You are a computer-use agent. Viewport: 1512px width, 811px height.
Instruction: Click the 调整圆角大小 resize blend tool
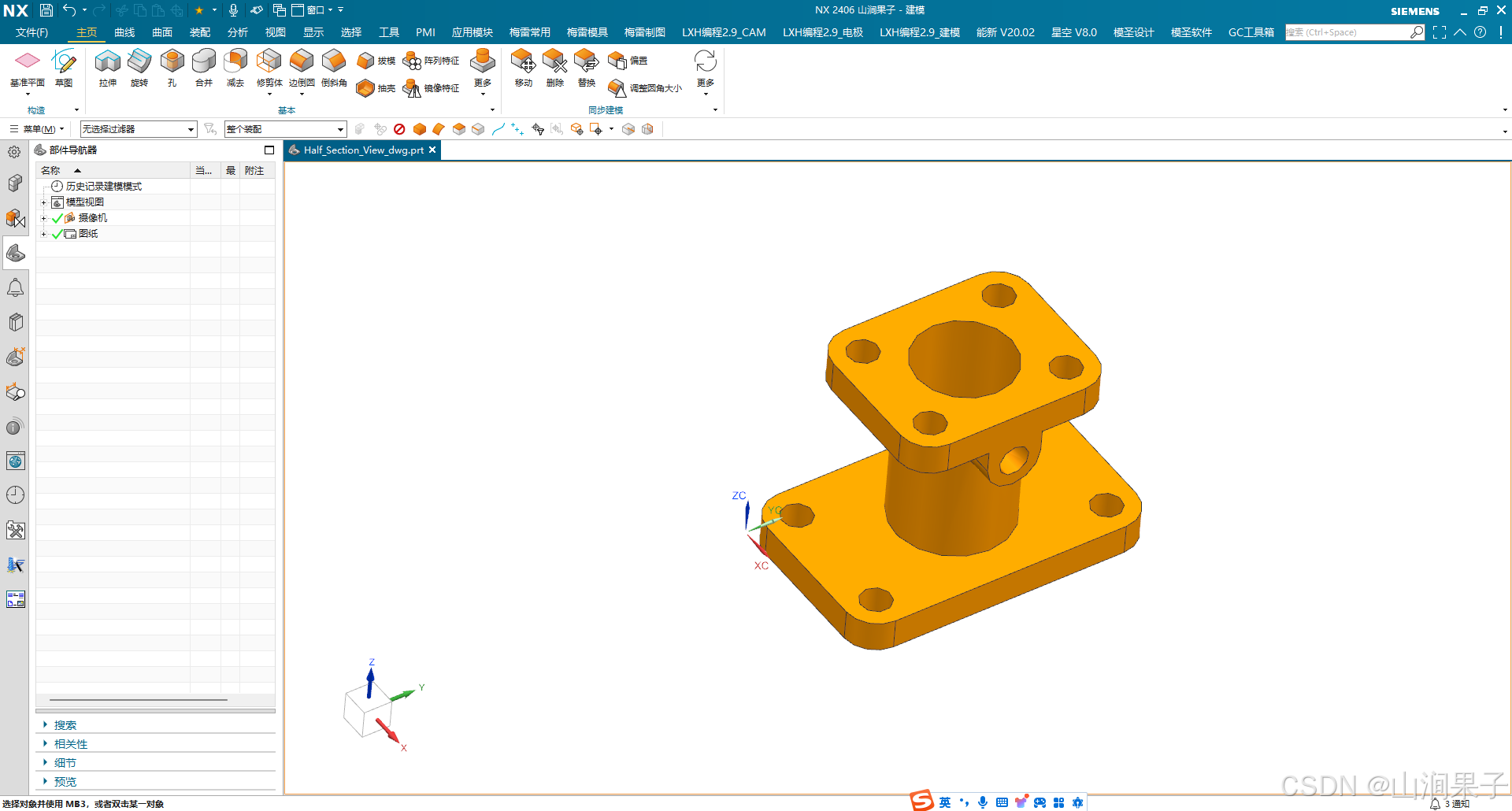645,88
